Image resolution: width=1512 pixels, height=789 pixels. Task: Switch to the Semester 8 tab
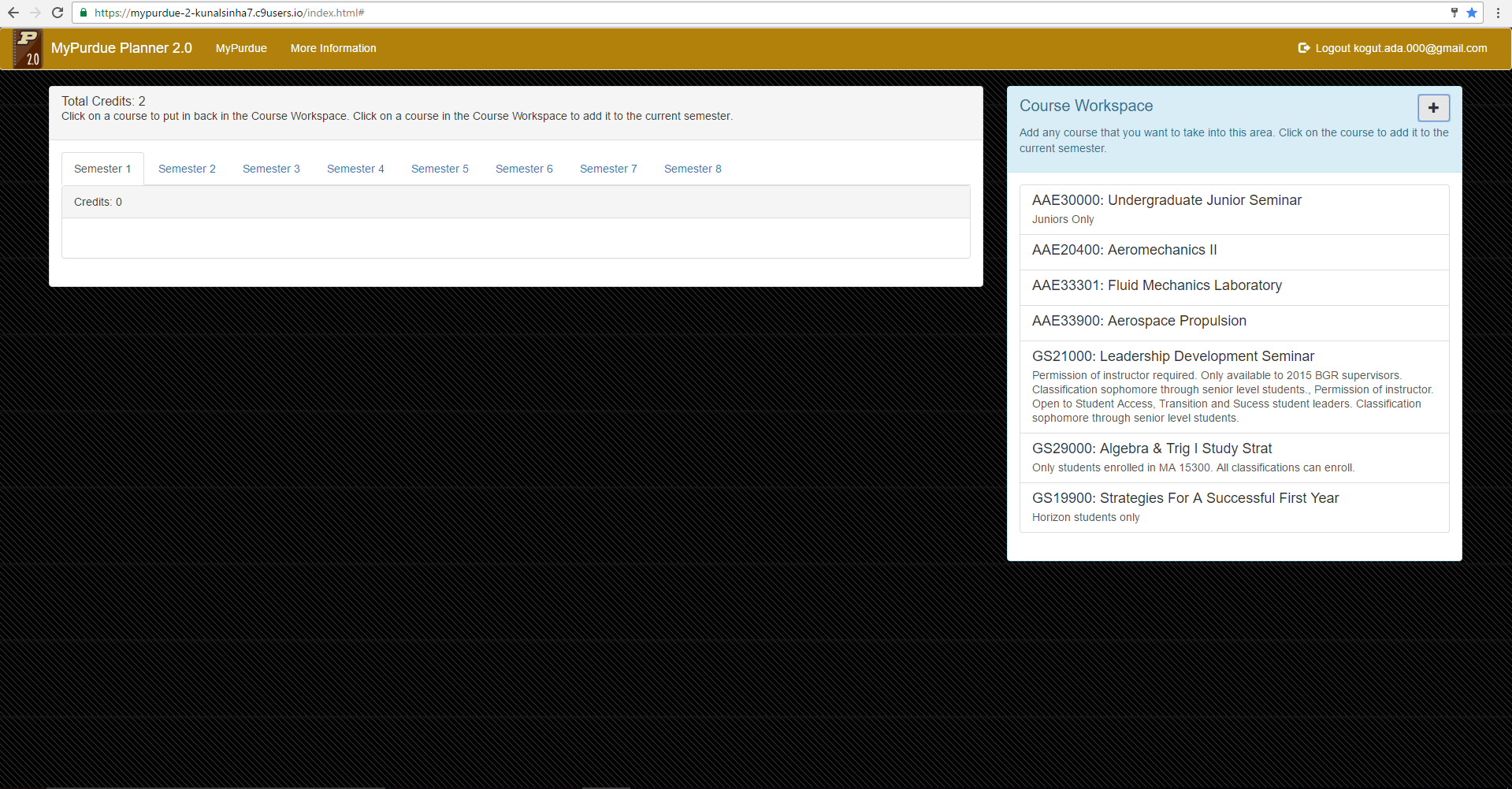693,169
